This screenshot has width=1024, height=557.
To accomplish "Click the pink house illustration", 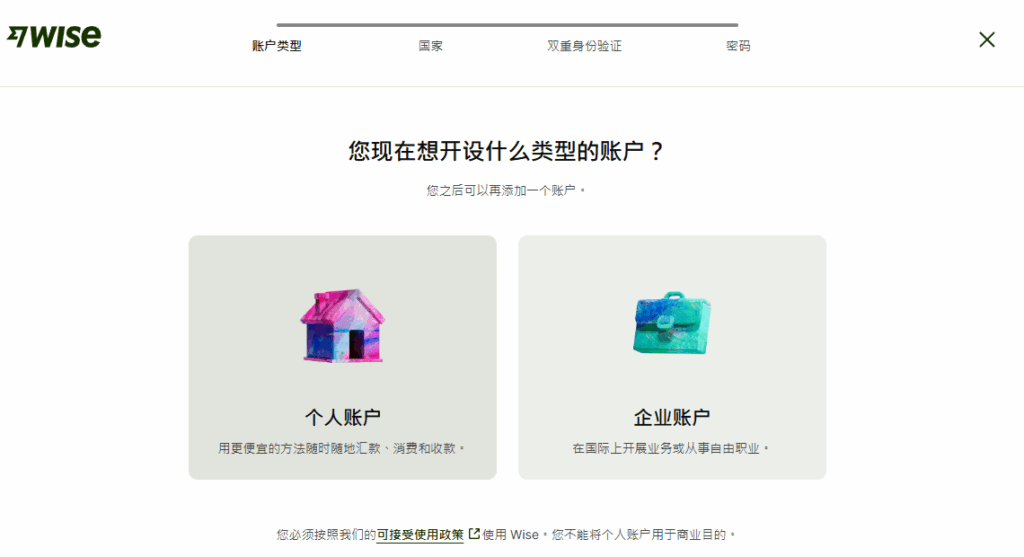I will [x=342, y=325].
